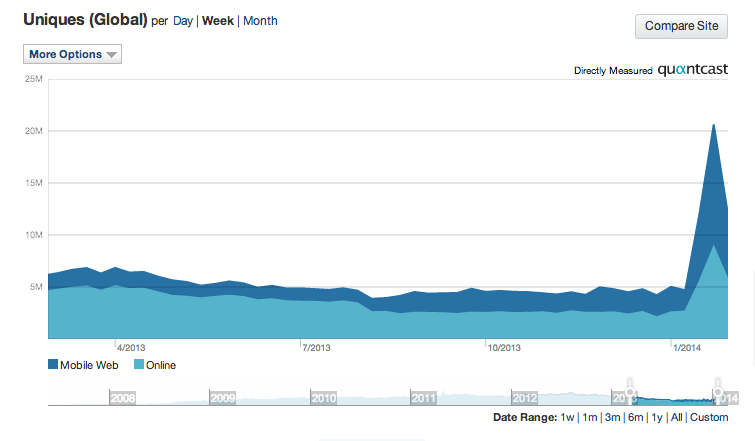Set date range to 1m

coord(589,417)
